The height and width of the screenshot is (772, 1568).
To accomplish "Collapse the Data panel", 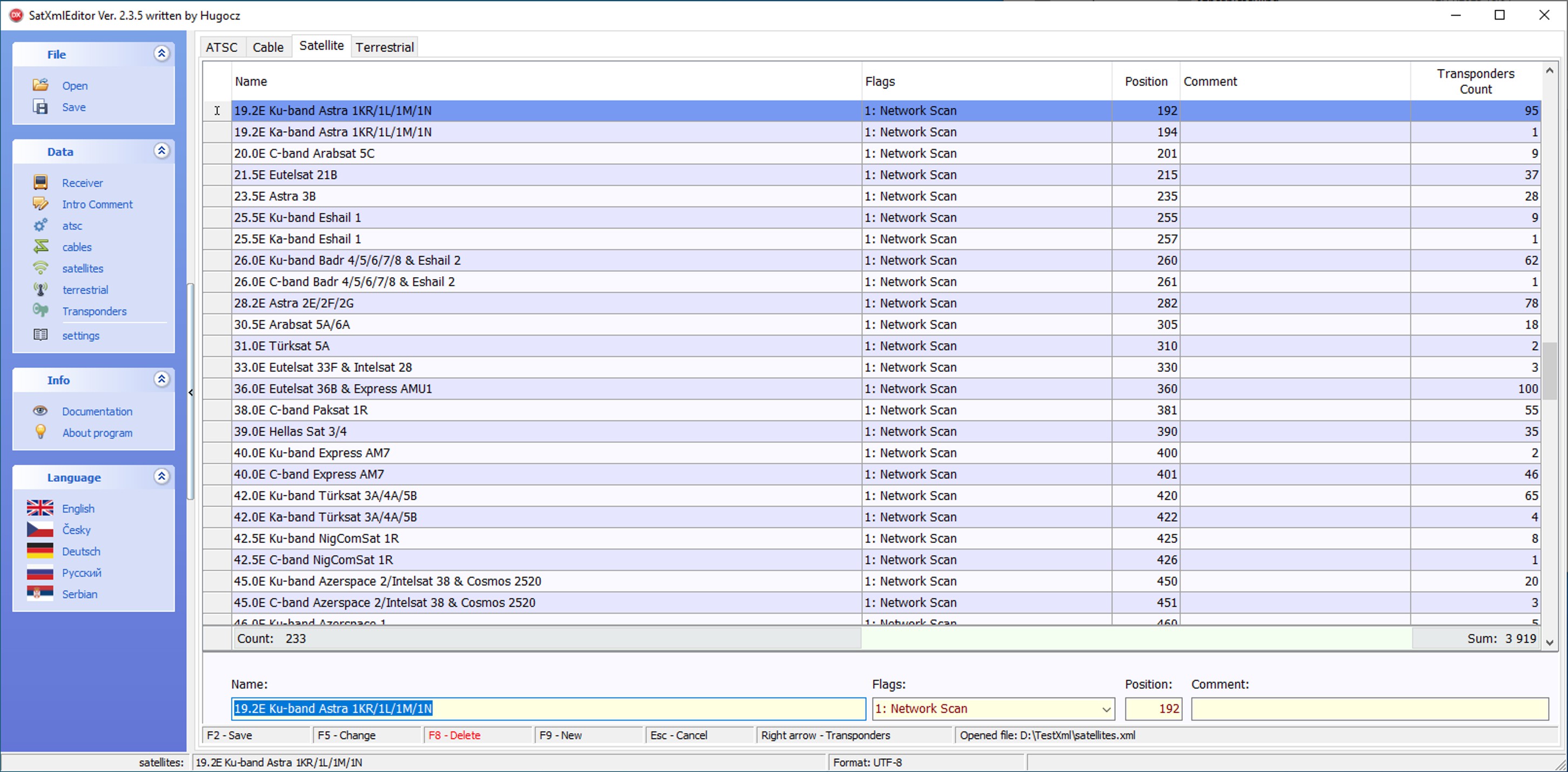I will pyautogui.click(x=162, y=150).
